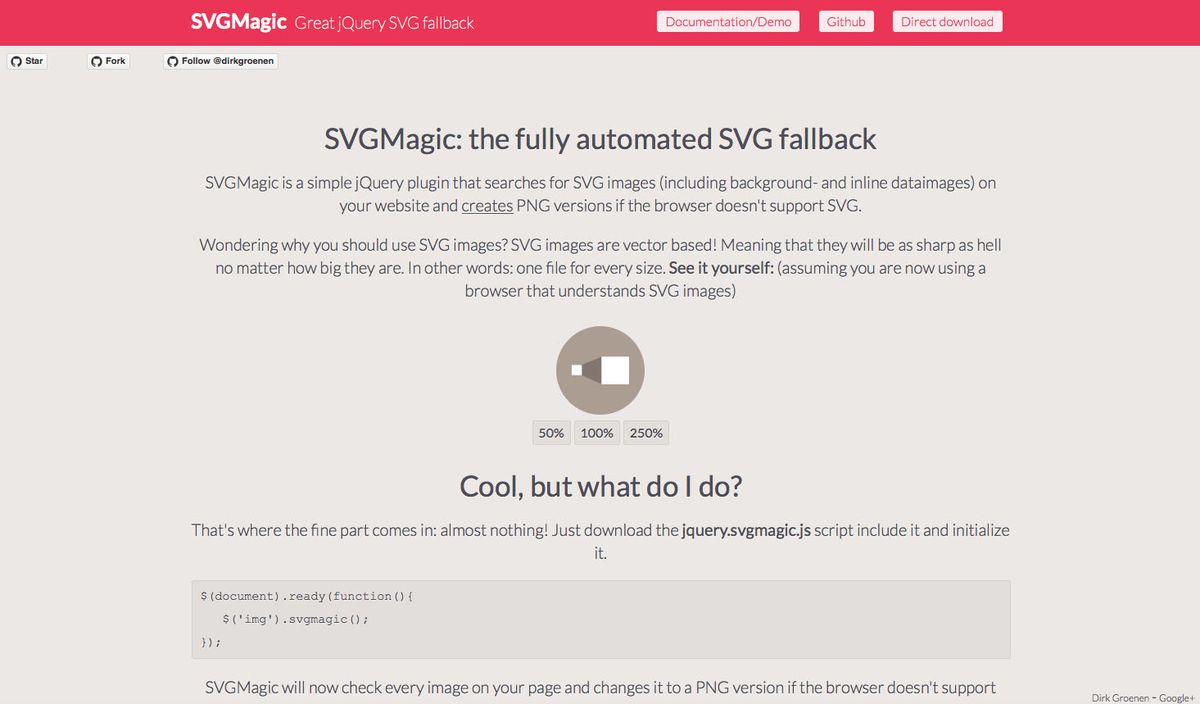
Task: Click the 'Great jQuery SVG fallback' tagline
Action: coord(384,22)
